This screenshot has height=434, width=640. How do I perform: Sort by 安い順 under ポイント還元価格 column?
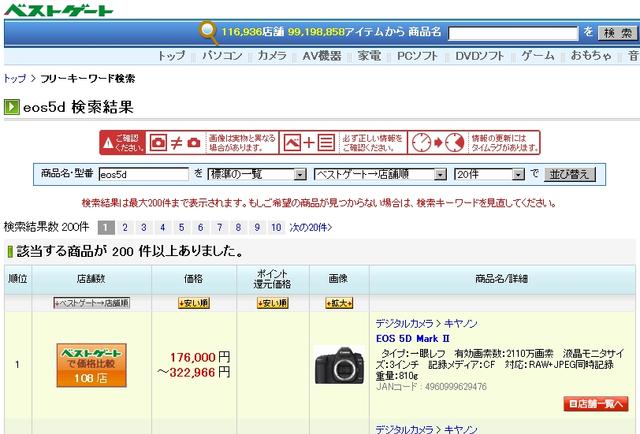[273, 302]
